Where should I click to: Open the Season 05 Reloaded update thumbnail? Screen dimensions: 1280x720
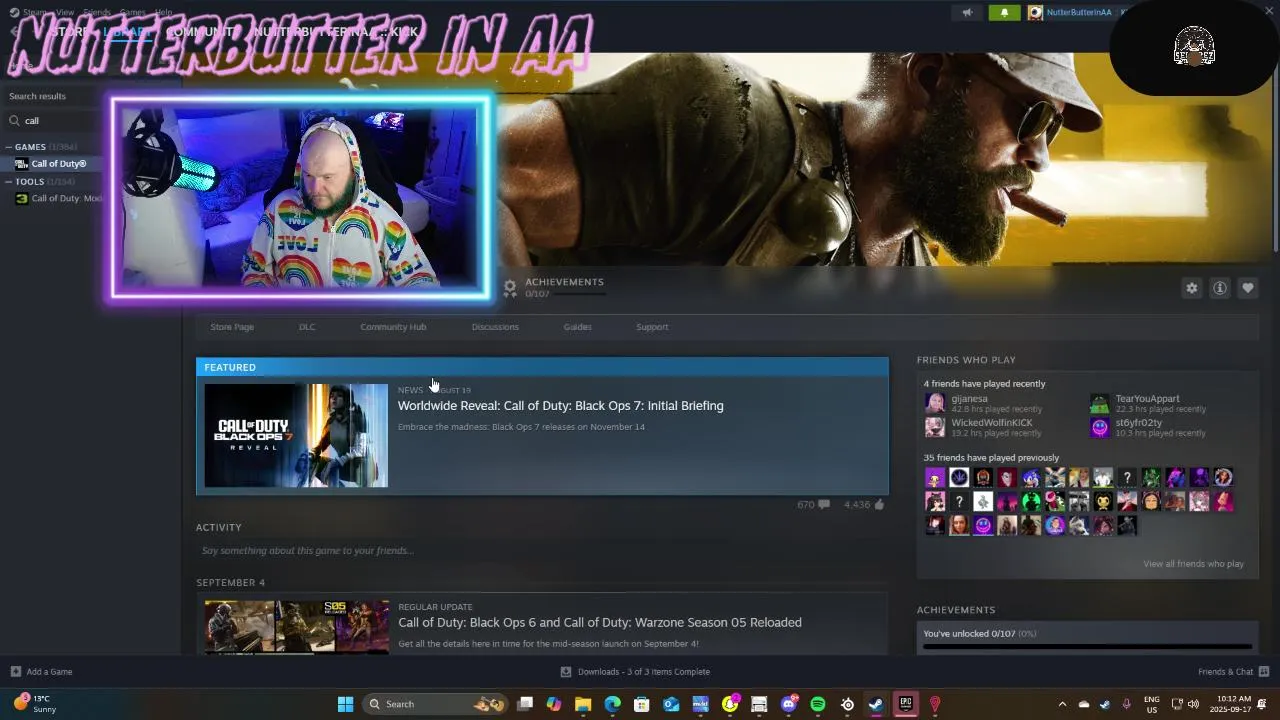(296, 627)
